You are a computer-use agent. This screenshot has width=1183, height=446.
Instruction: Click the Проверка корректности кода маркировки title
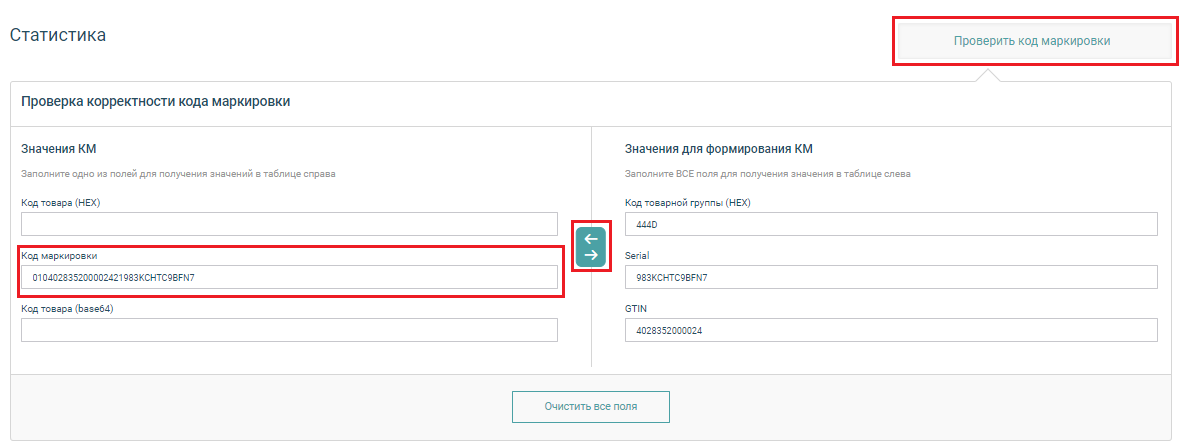(x=155, y=103)
